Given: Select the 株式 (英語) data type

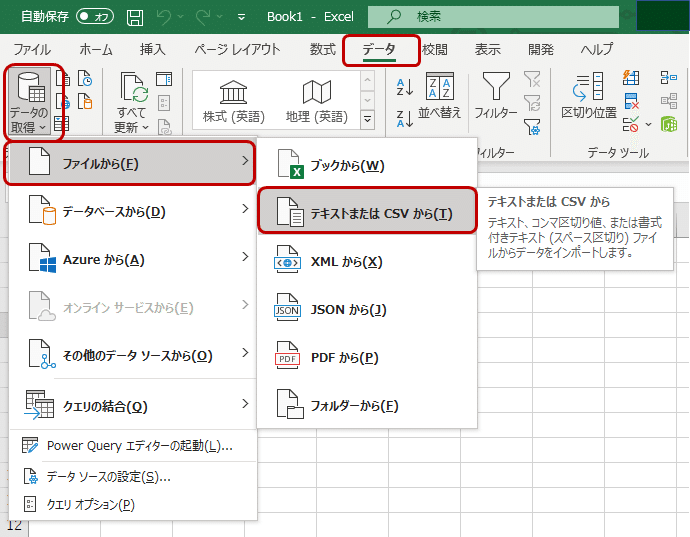Looking at the screenshot, I should click(234, 102).
